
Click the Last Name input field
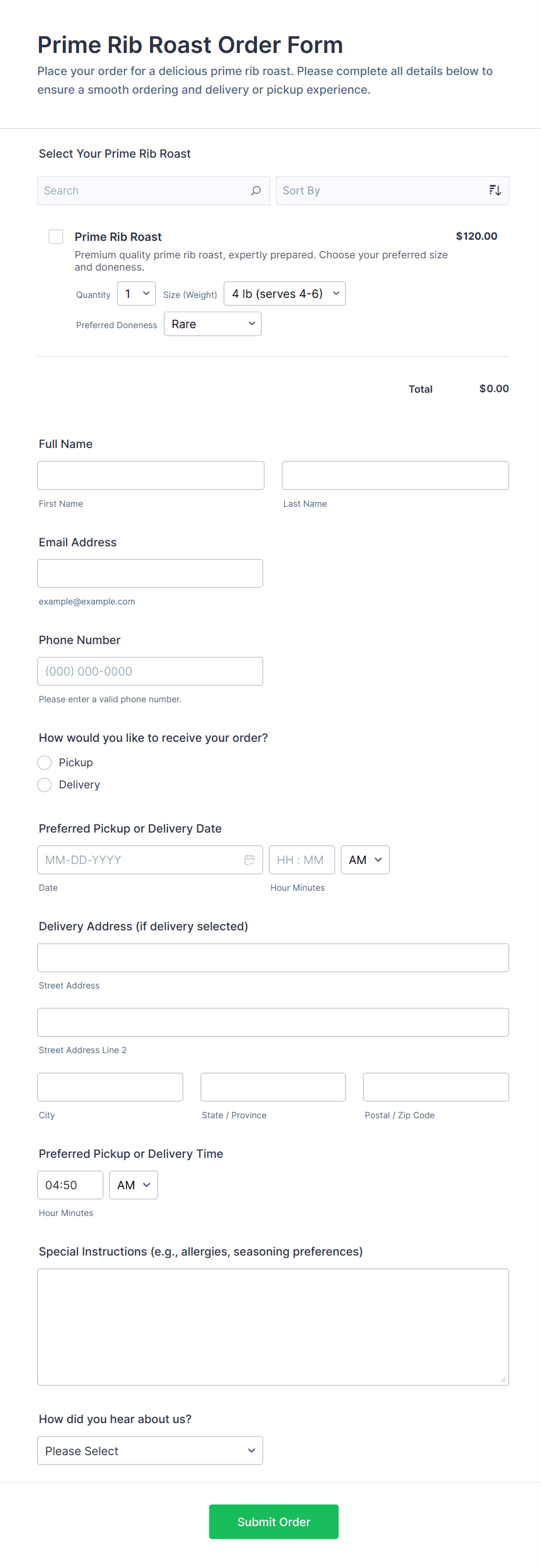[395, 475]
